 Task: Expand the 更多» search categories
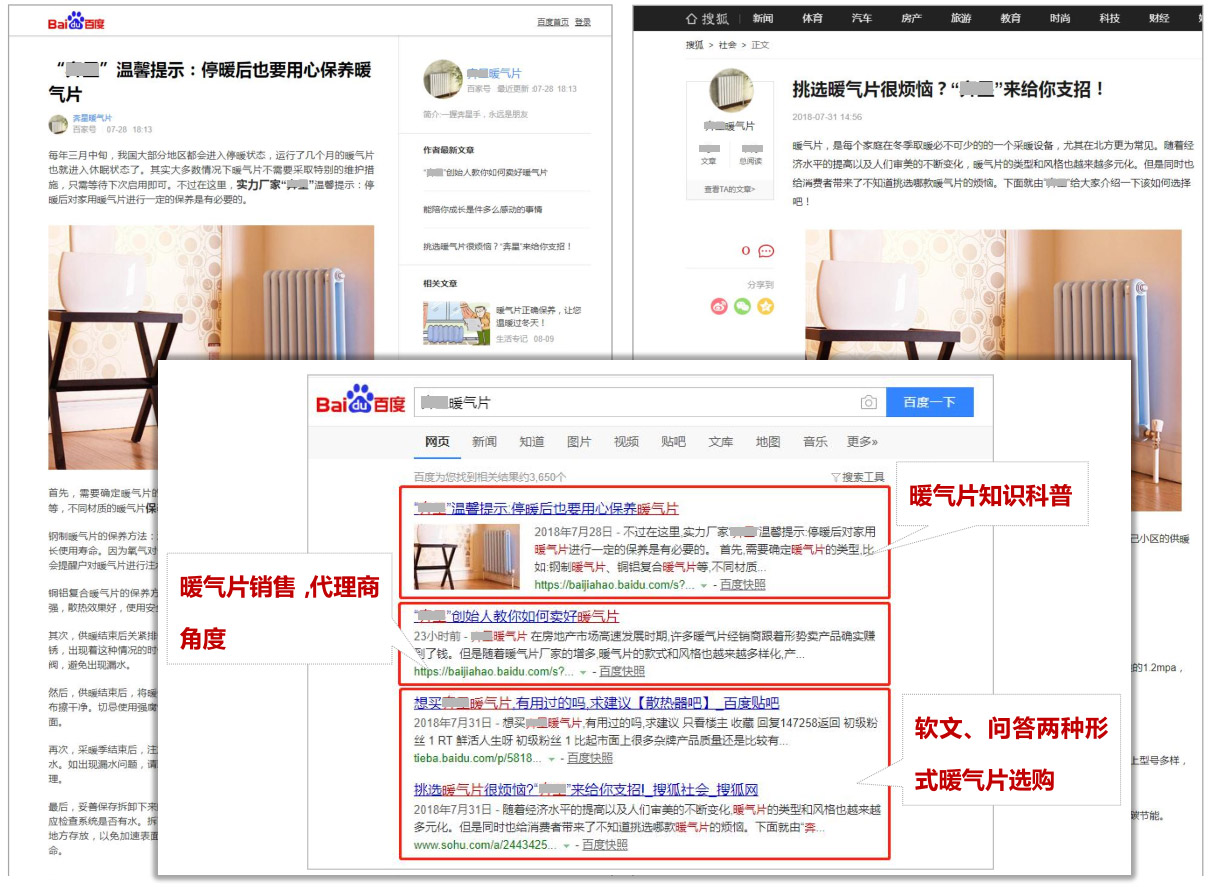click(861, 442)
